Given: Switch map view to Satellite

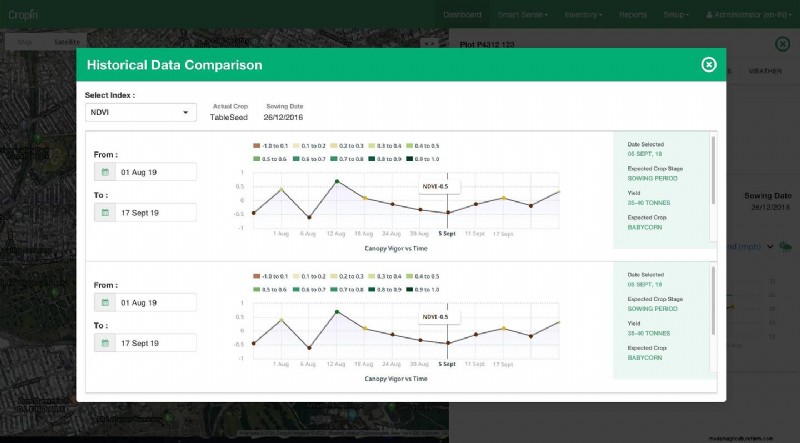Looking at the screenshot, I should coord(67,42).
